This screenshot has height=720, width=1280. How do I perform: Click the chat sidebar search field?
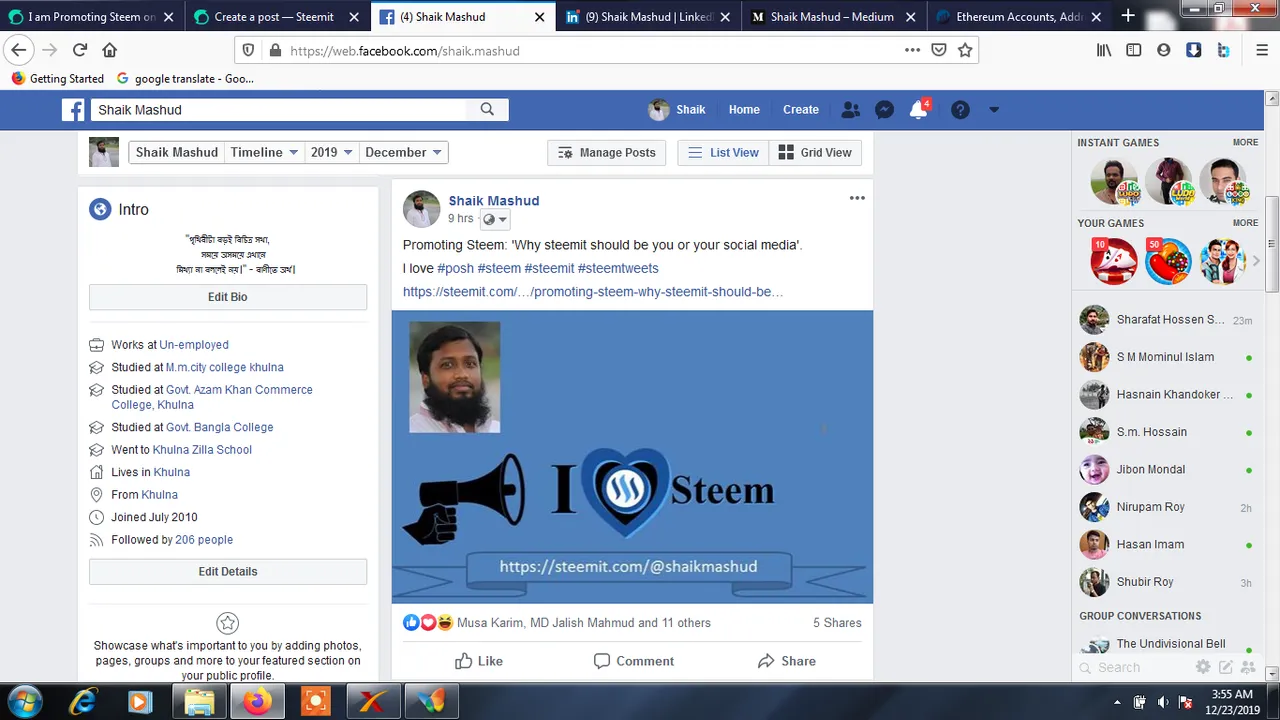1135,667
